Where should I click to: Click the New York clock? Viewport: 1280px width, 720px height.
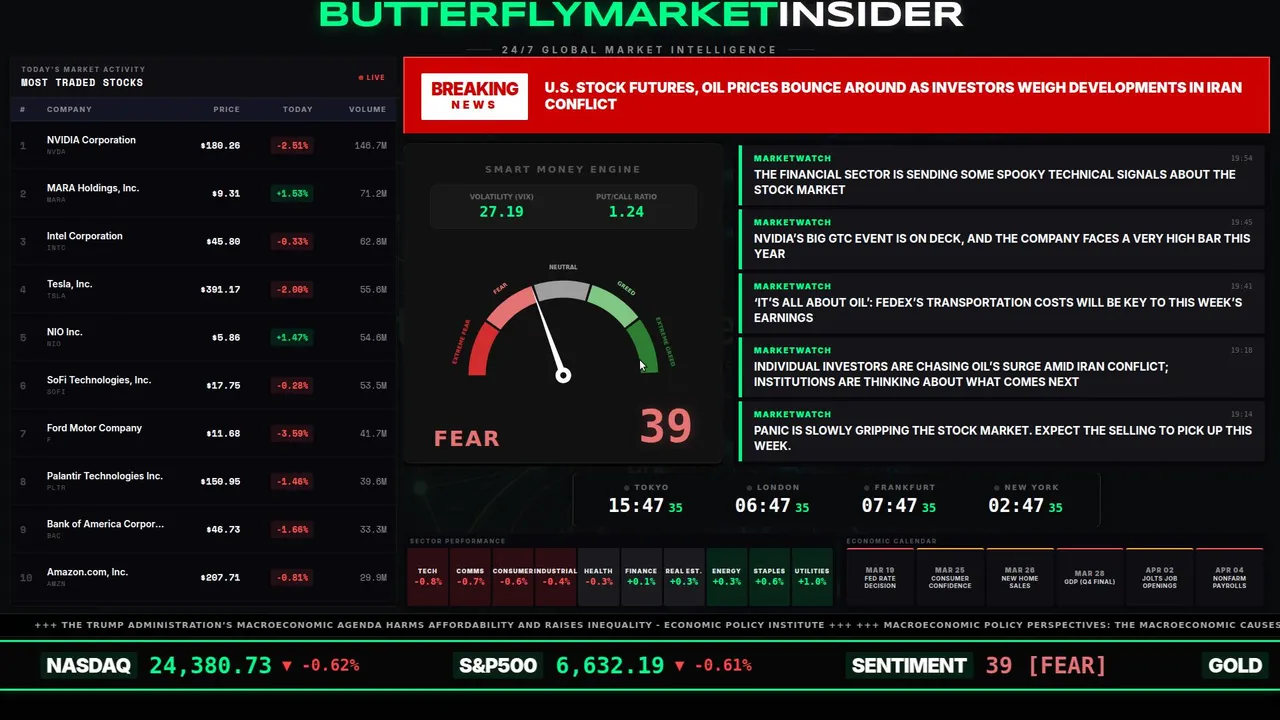(x=1025, y=499)
